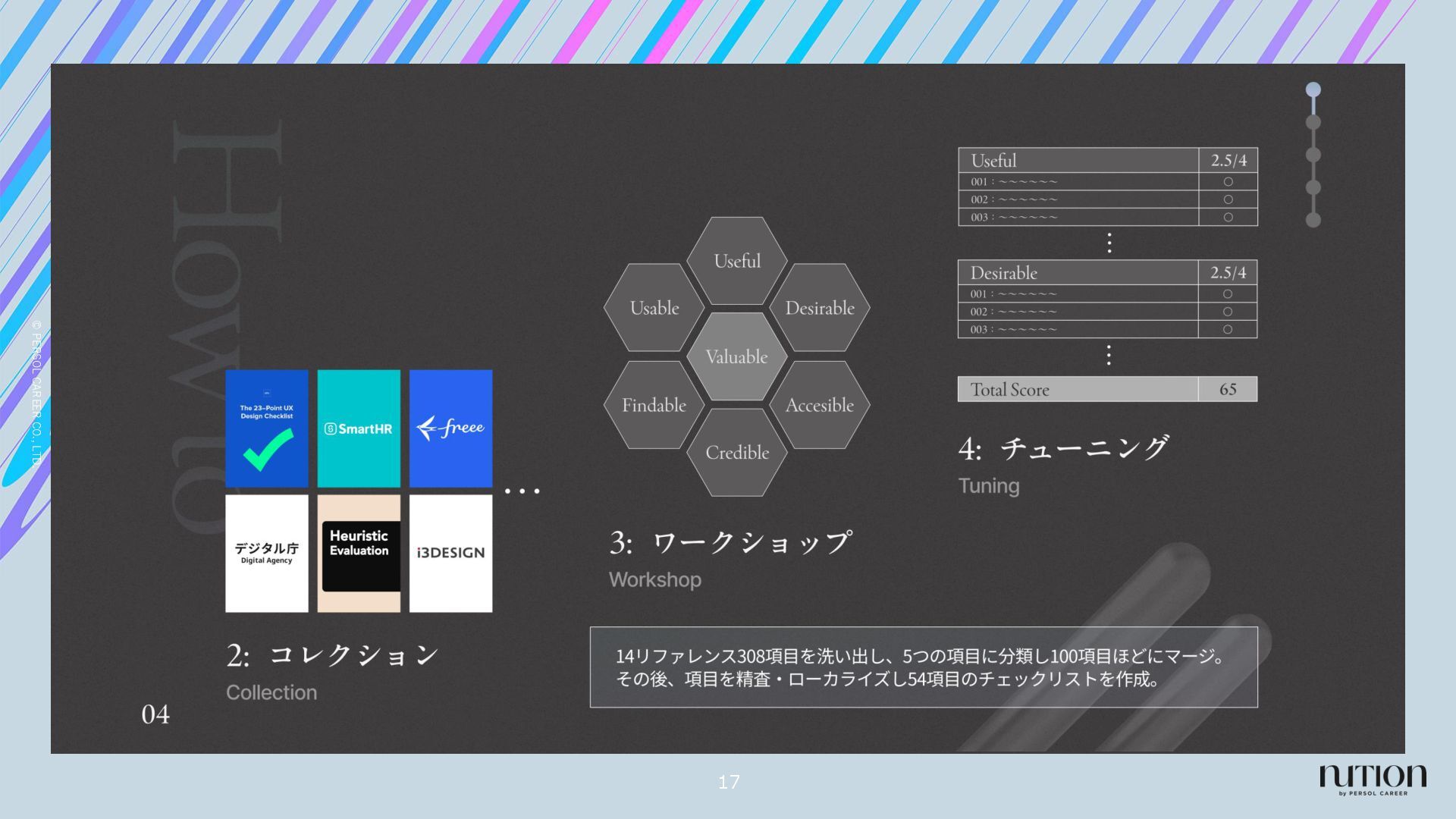Click the Desirable table header
Screen dimensions: 1456x819
(1078, 272)
